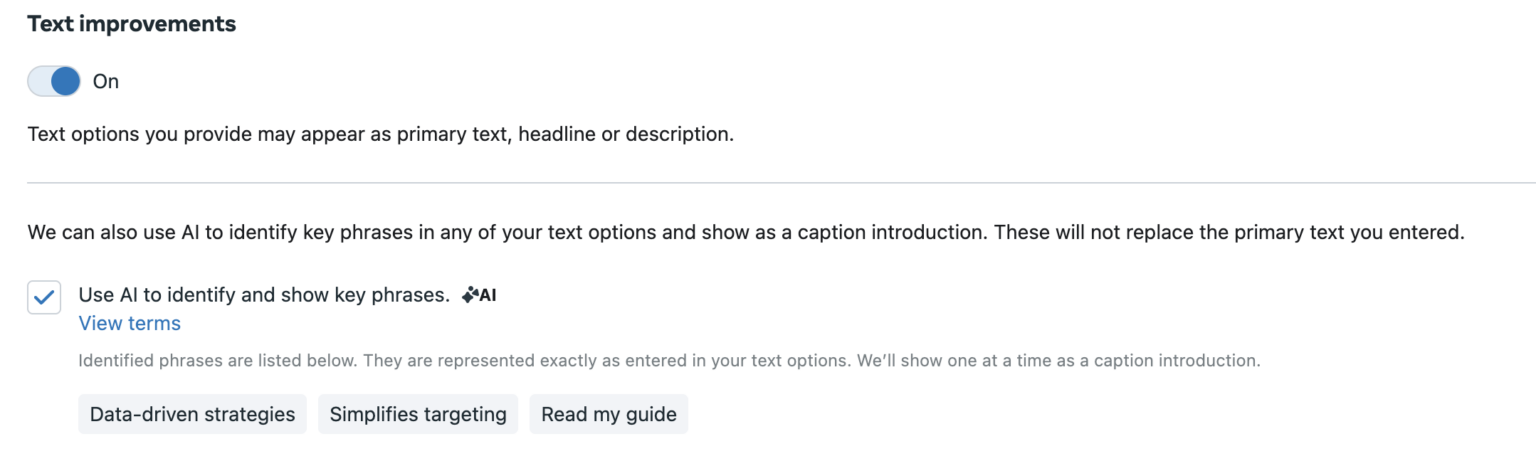
Task: Click the We'll show one at a time sentence
Action: tap(1058, 360)
